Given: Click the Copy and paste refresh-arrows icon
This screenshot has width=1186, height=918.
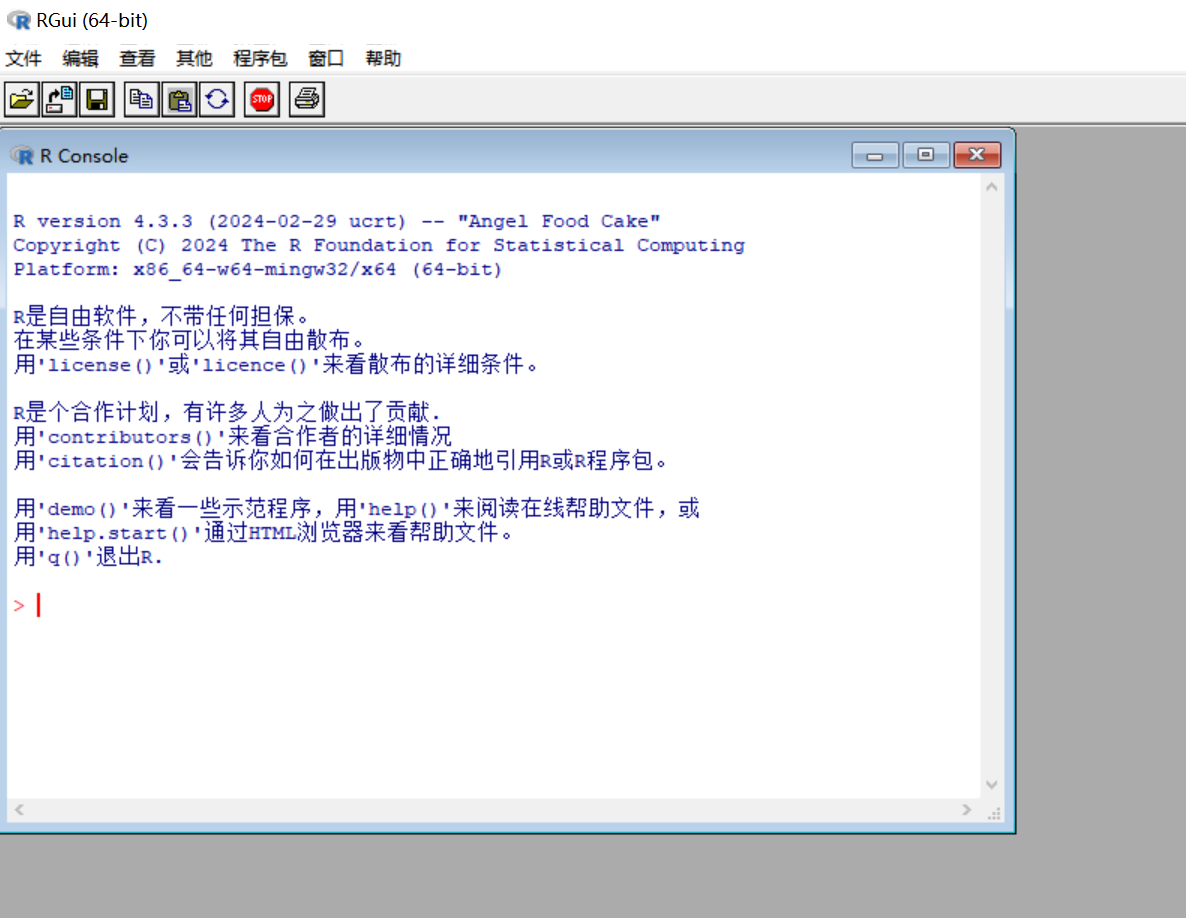Looking at the screenshot, I should click(x=217, y=99).
